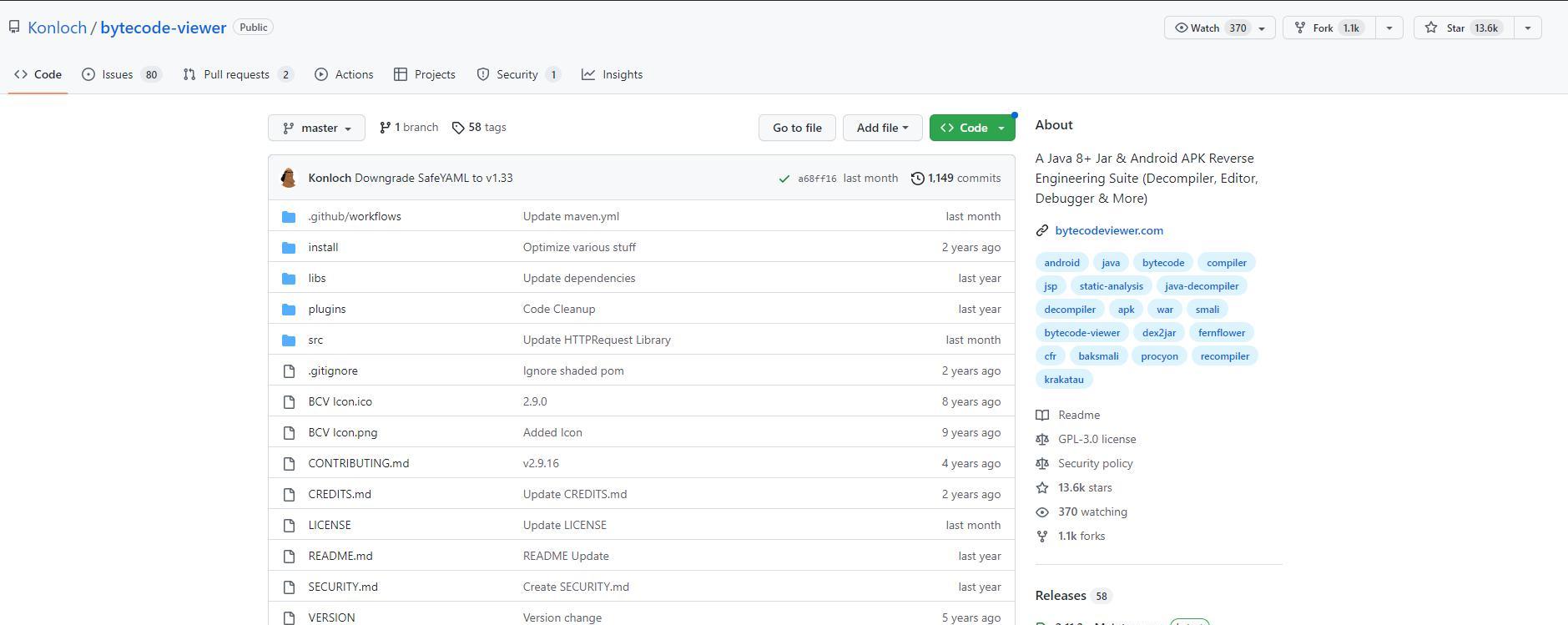
Task: Open the Add file dropdown
Action: [x=882, y=128]
